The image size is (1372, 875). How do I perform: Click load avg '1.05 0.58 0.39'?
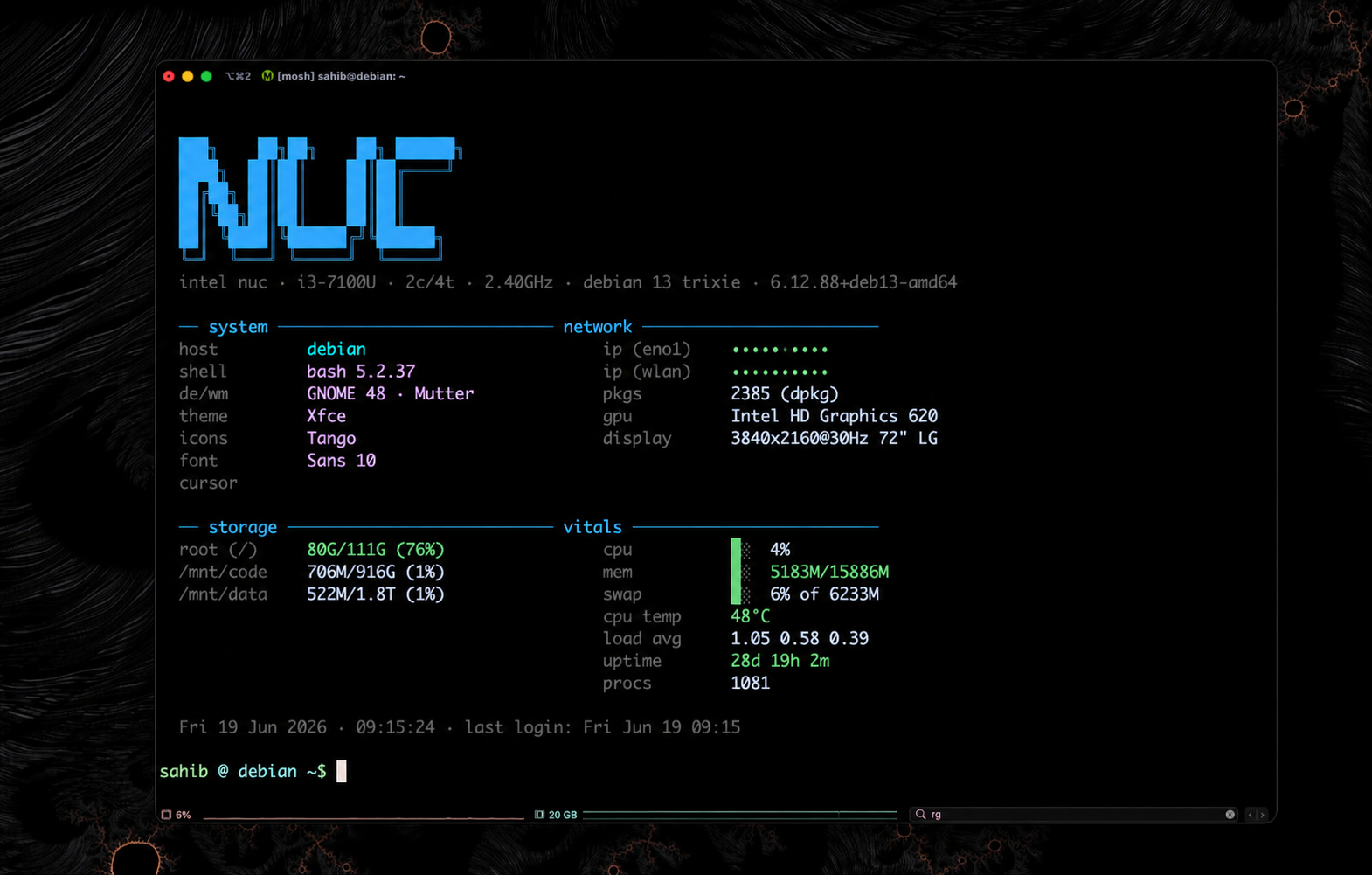coord(800,639)
